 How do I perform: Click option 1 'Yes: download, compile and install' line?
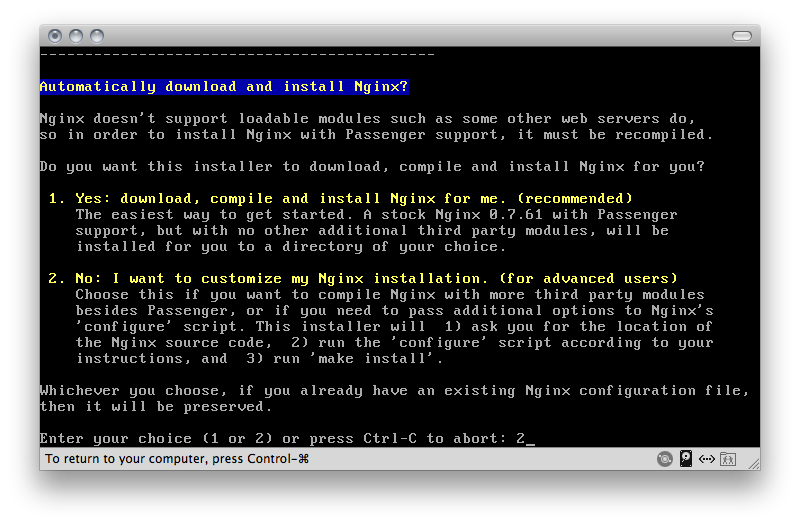[x=340, y=198]
